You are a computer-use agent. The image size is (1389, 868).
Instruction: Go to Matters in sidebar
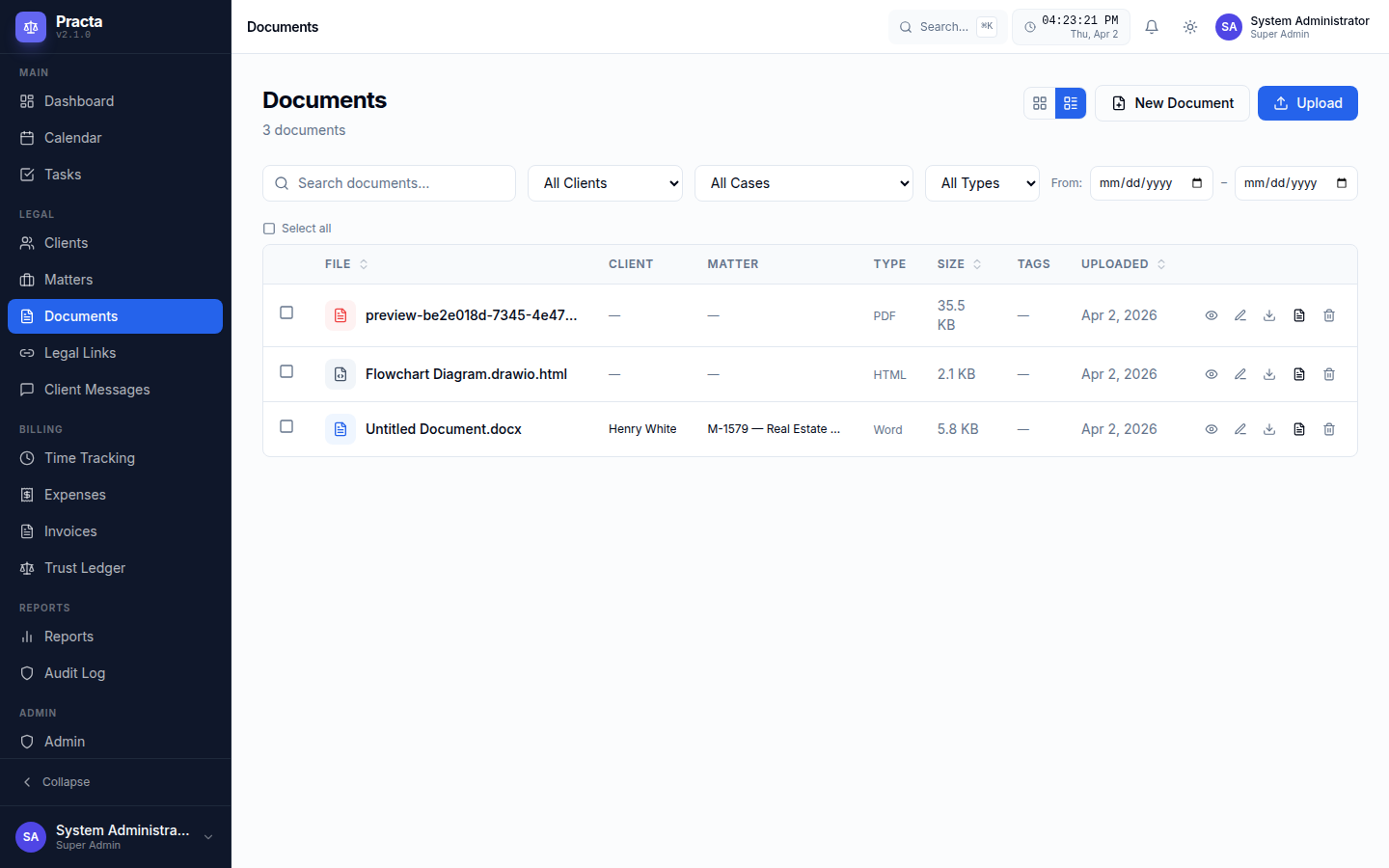point(68,280)
